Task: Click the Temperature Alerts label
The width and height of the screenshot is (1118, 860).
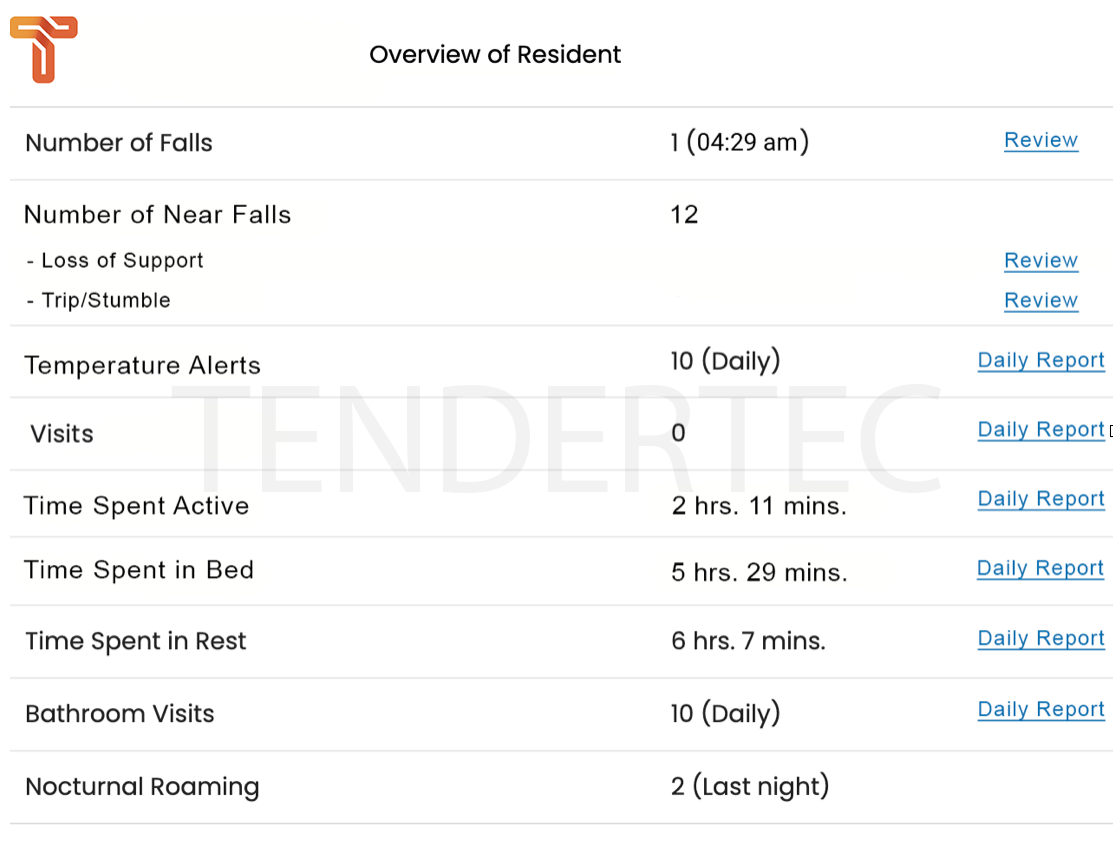Action: click(x=143, y=365)
